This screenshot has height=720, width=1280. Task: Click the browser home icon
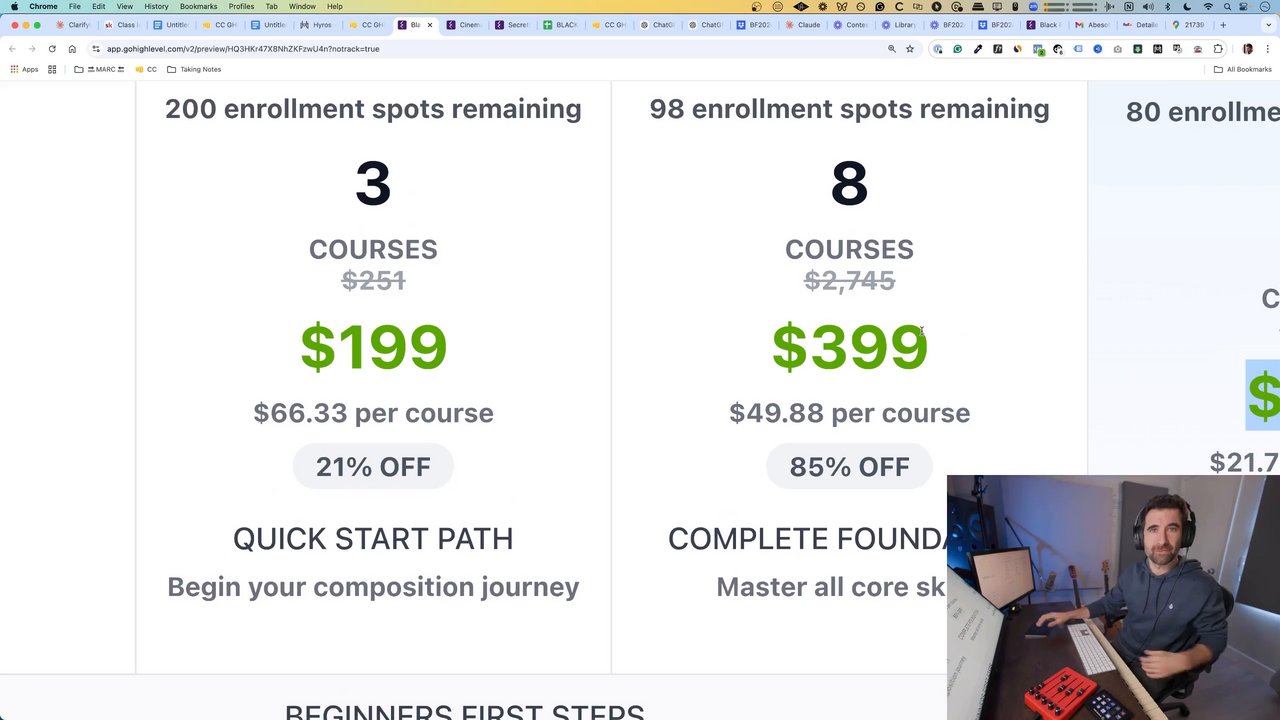(x=72, y=49)
